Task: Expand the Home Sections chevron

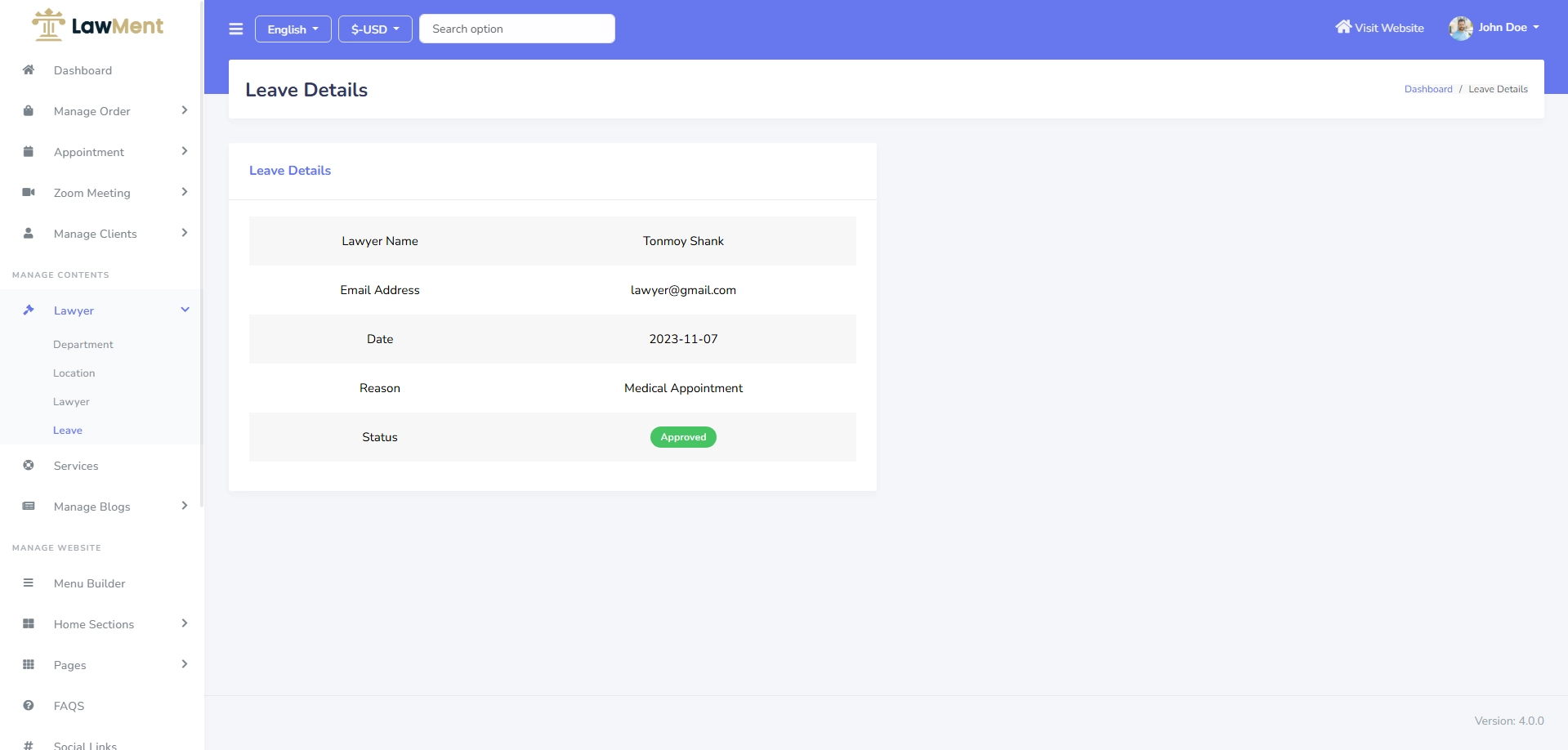Action: click(185, 623)
